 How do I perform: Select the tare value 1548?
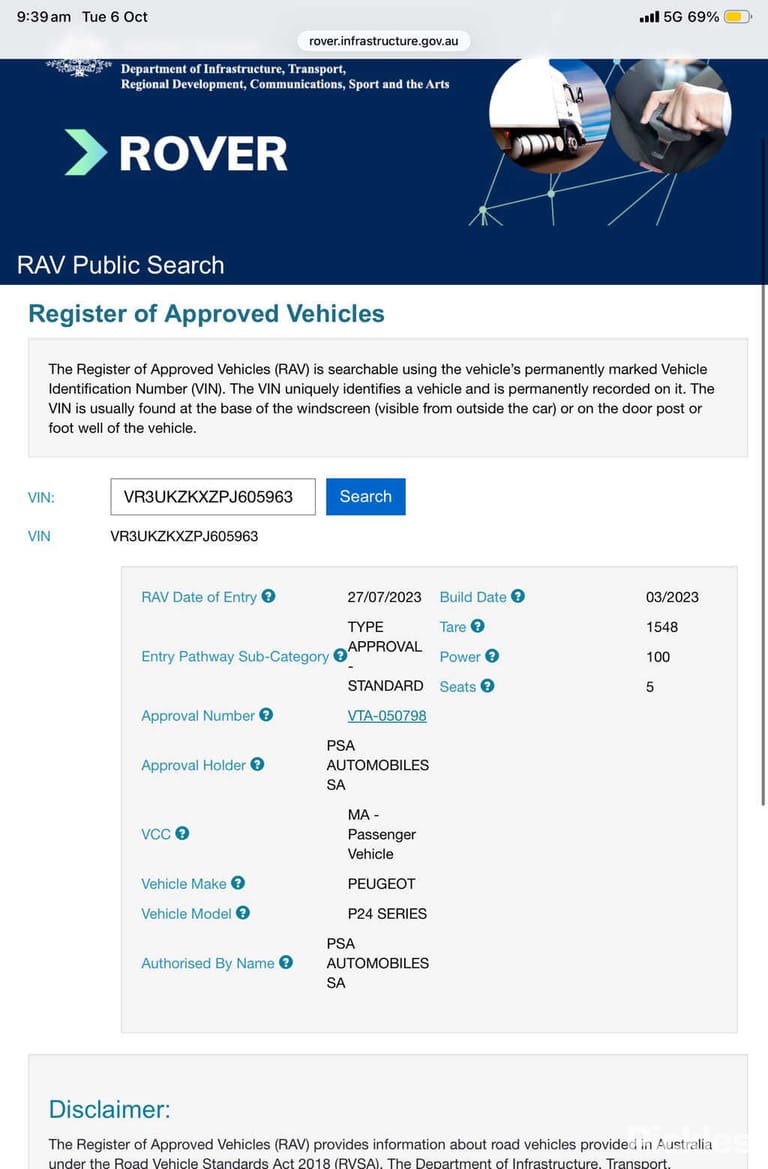[662, 627]
